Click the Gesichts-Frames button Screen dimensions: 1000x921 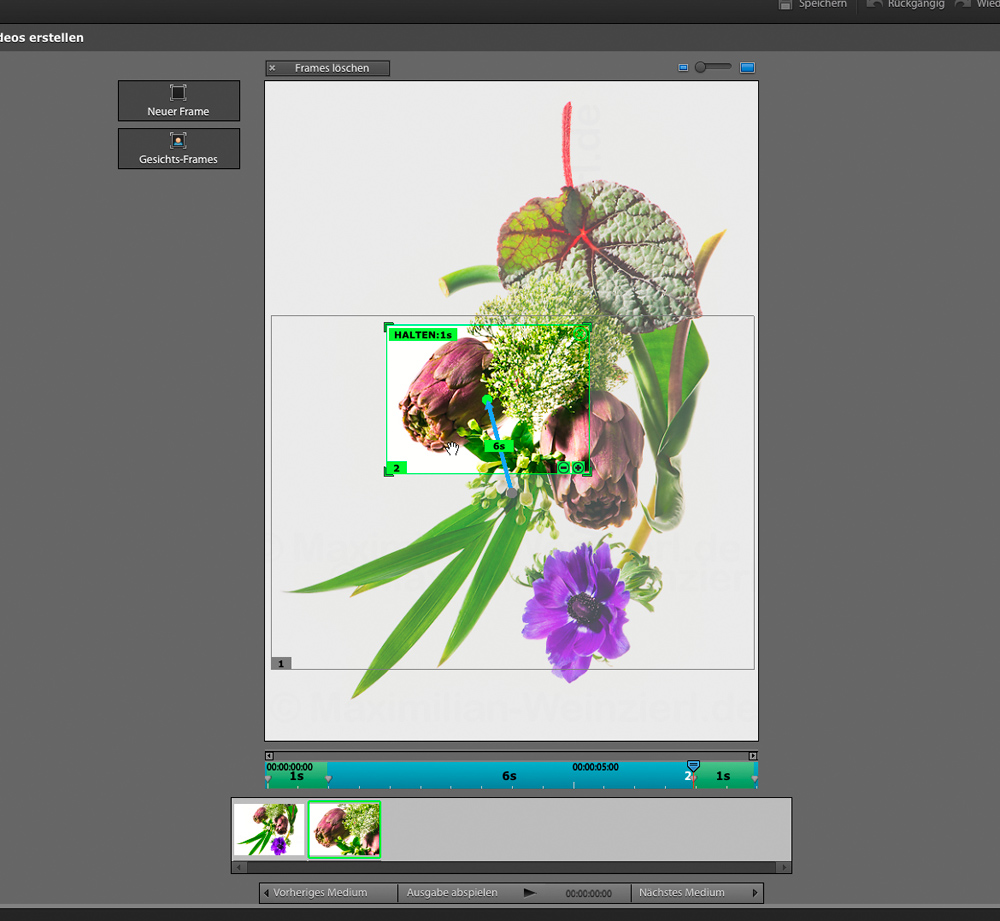(179, 149)
